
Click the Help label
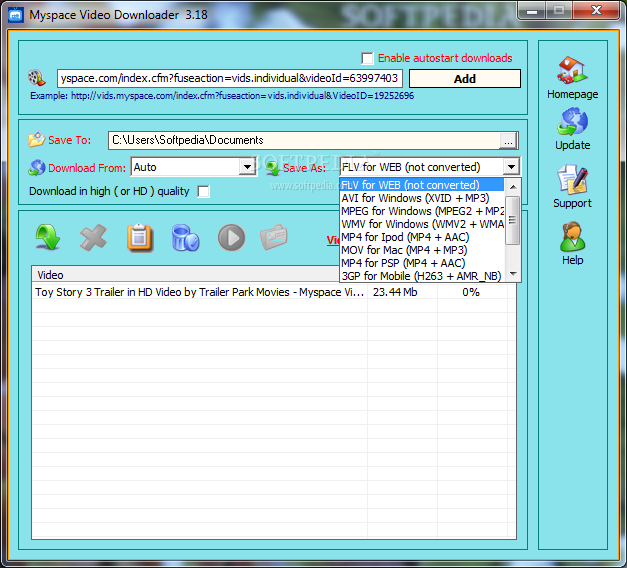click(x=572, y=260)
